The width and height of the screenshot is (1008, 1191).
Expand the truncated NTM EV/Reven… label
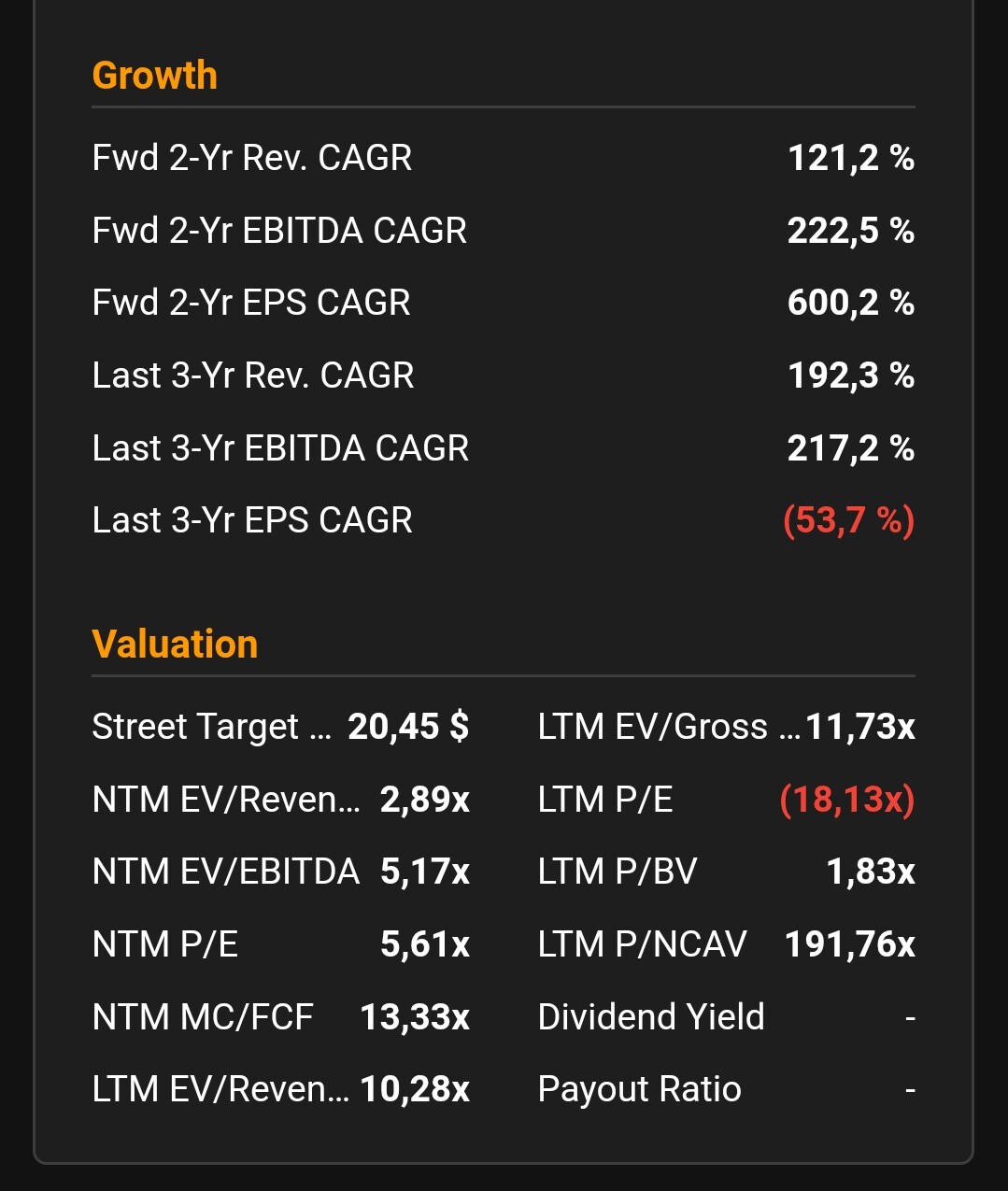(x=226, y=800)
